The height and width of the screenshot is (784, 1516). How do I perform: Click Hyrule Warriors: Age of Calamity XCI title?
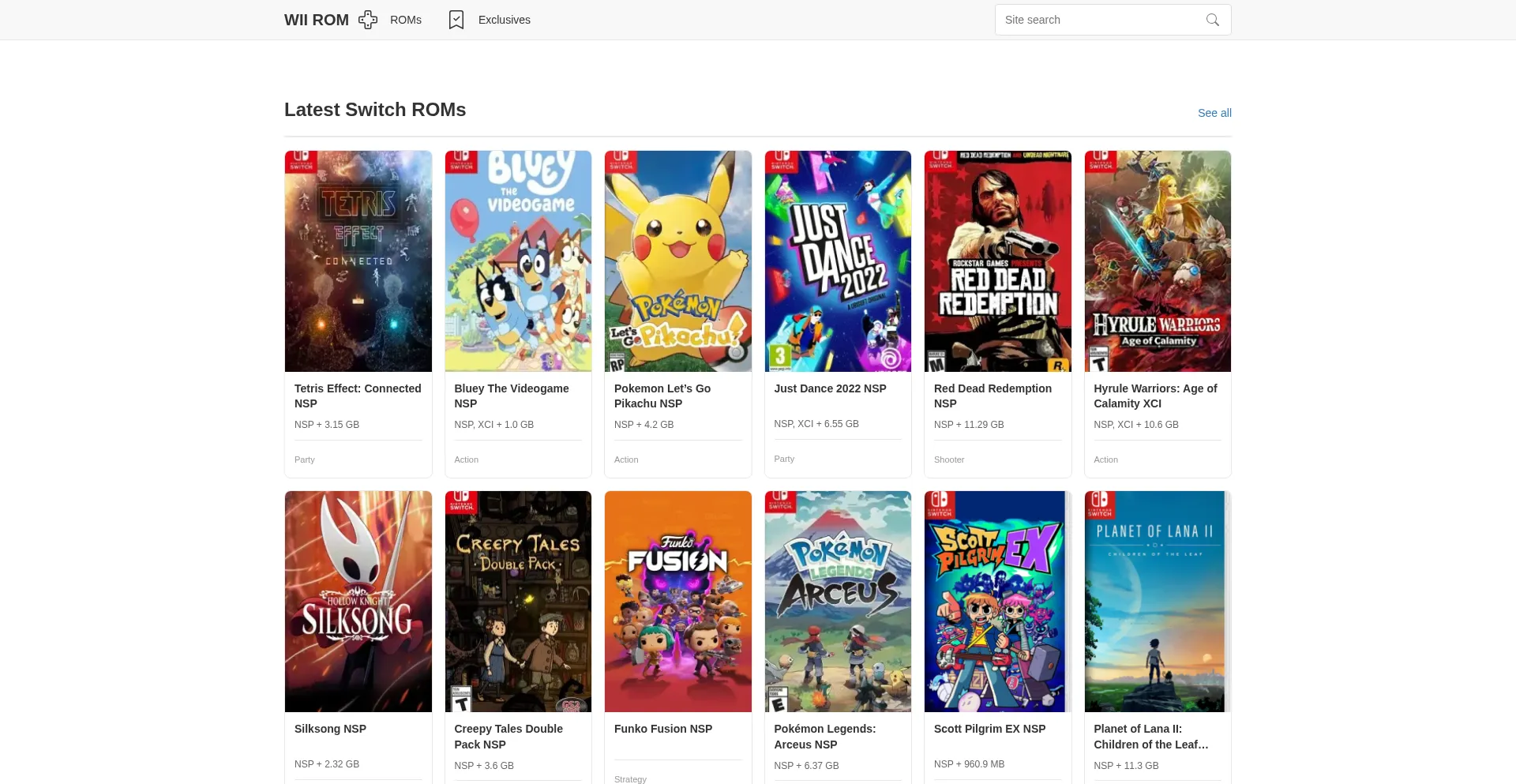pos(1156,396)
